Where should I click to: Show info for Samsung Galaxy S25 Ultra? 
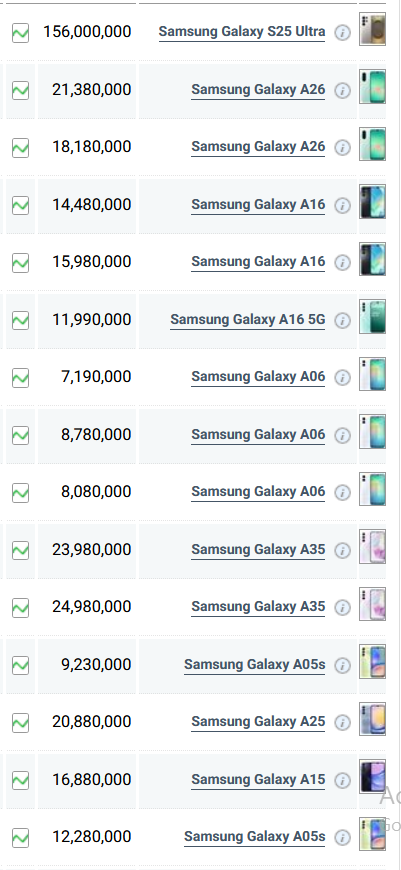(343, 33)
